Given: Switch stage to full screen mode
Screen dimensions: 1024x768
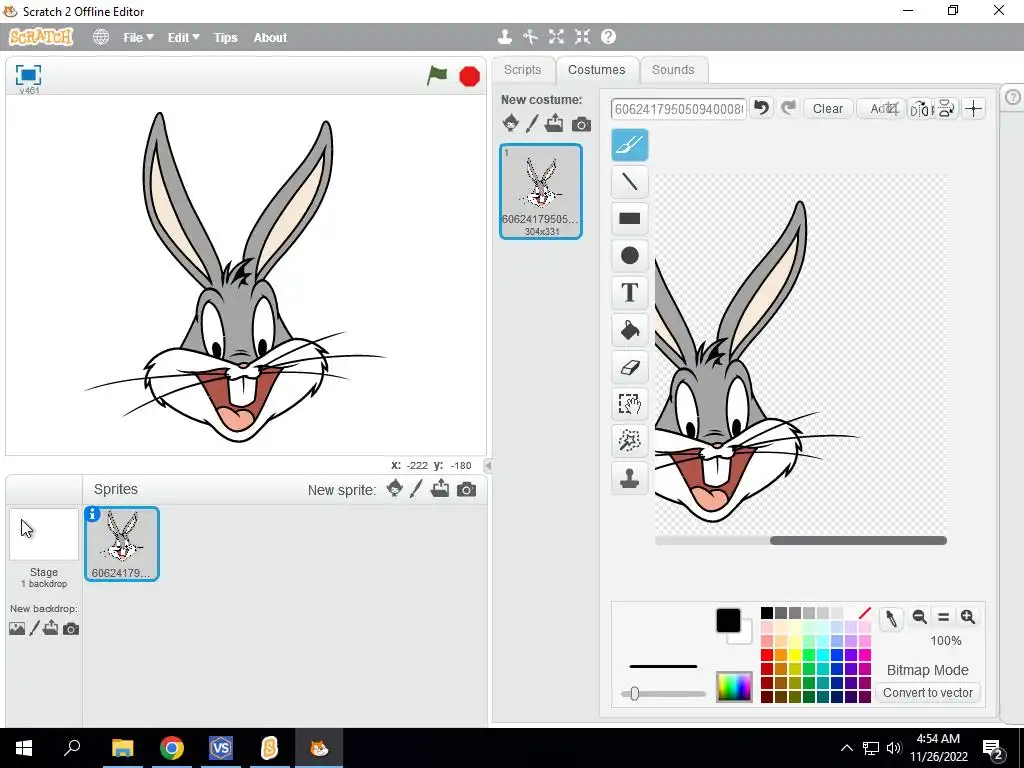Looking at the screenshot, I should (x=28, y=75).
